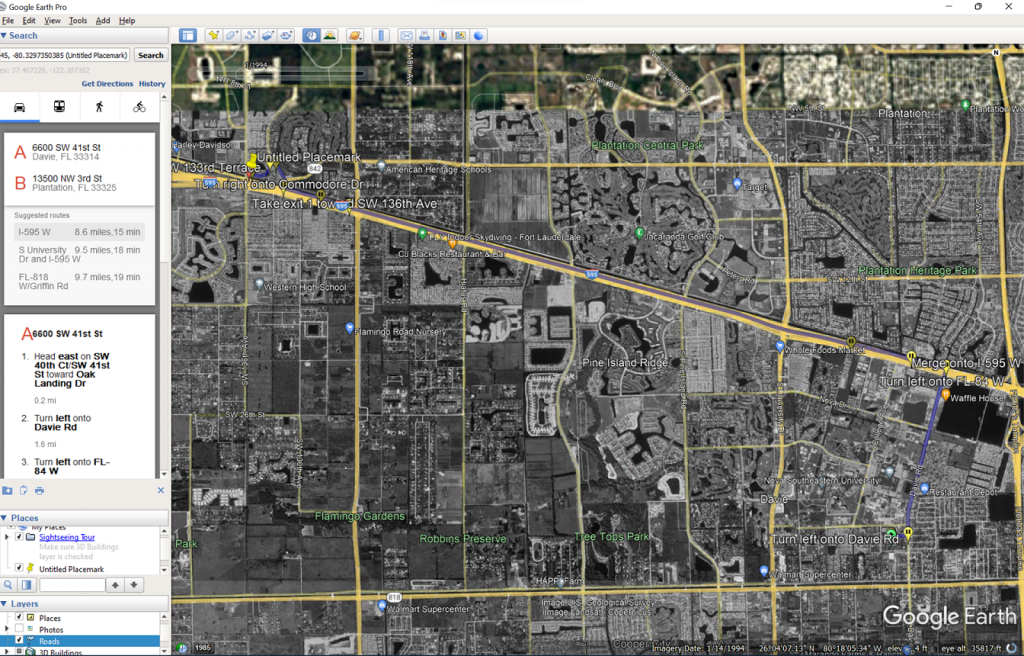
Task: Collapse the Search panel
Action: (4, 35)
